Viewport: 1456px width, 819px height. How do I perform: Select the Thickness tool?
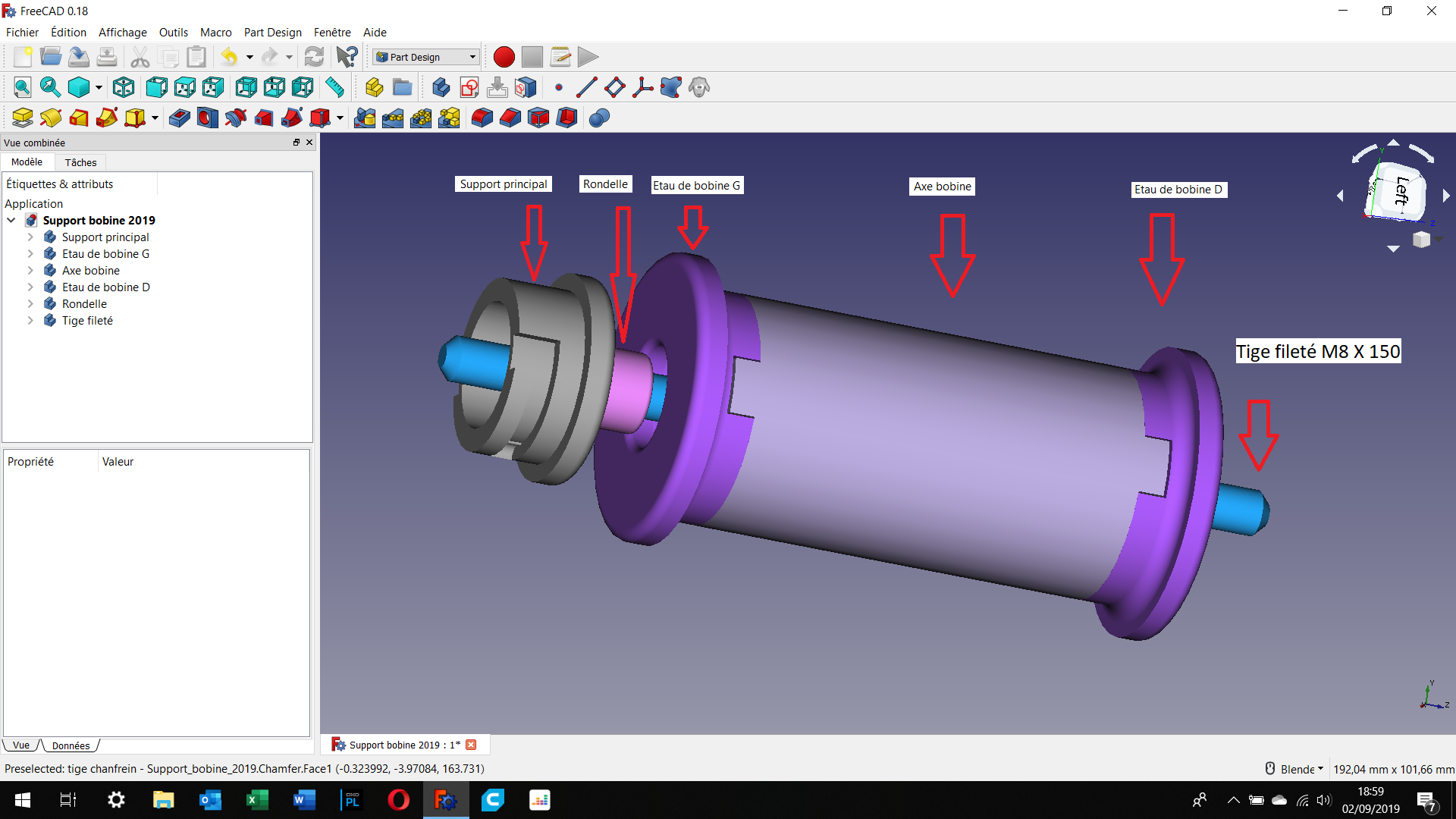click(x=566, y=118)
